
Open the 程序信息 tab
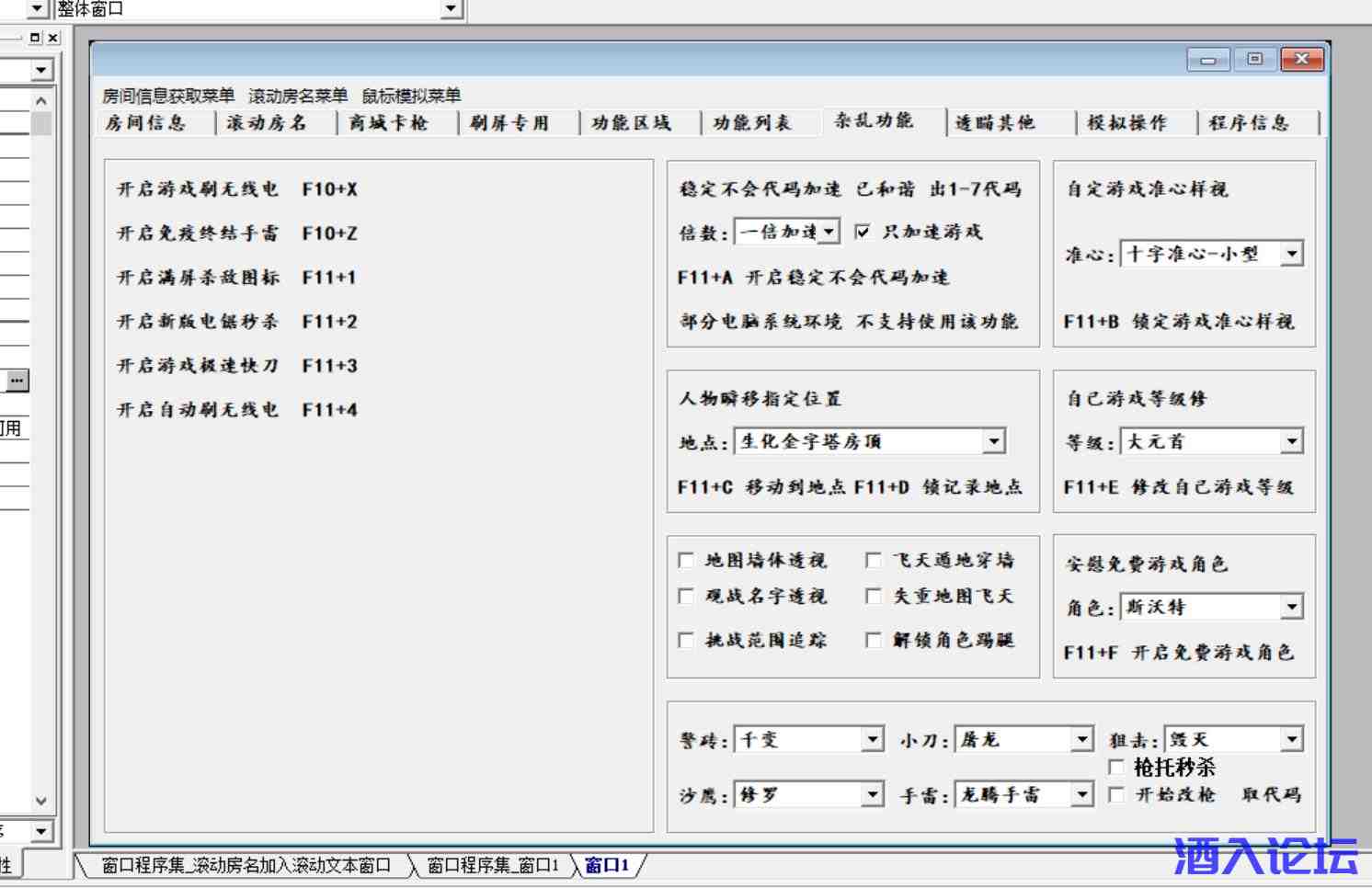tap(1249, 123)
